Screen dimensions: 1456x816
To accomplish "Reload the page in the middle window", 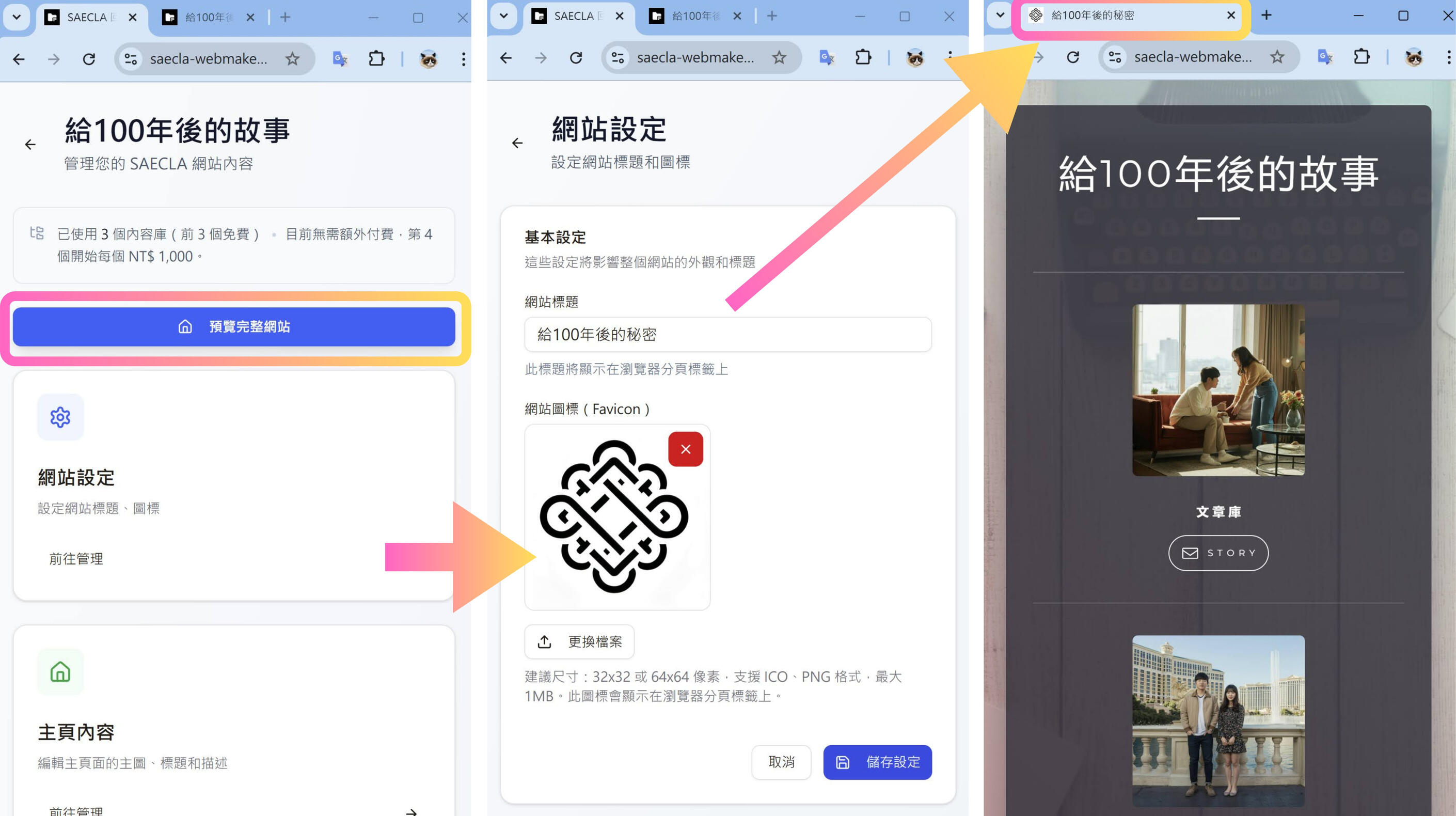I will click(575, 57).
